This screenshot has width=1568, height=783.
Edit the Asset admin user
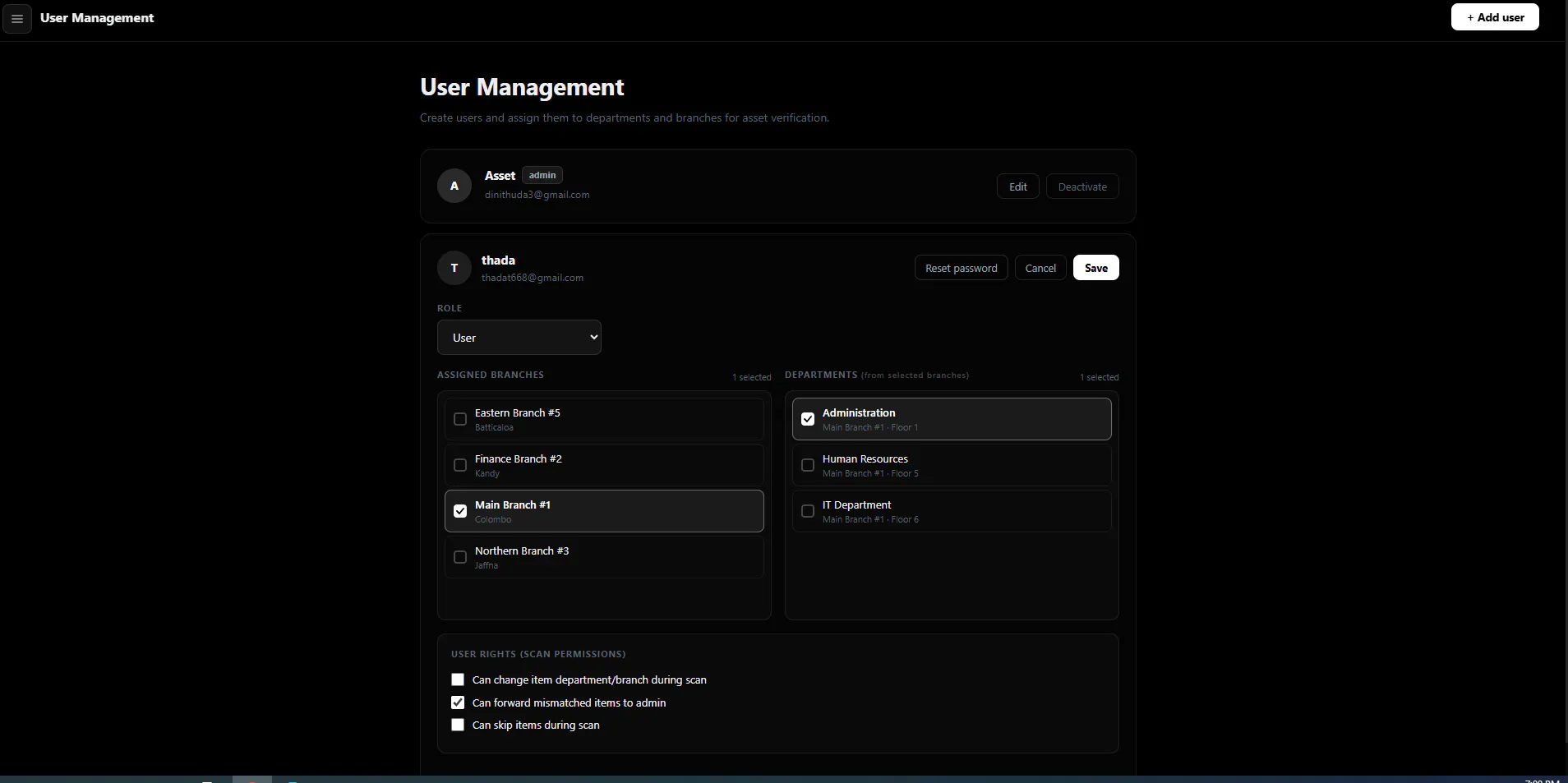click(x=1018, y=187)
